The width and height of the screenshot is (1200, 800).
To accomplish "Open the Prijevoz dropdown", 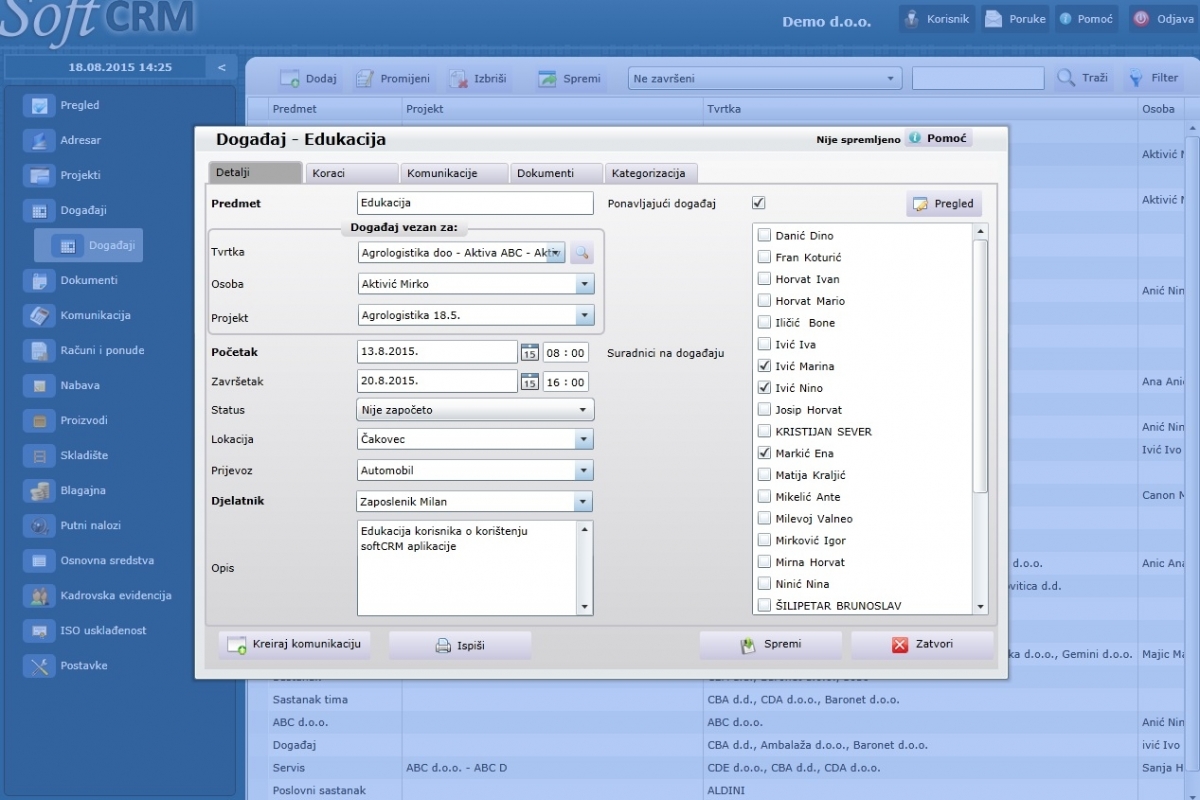I will tap(585, 471).
